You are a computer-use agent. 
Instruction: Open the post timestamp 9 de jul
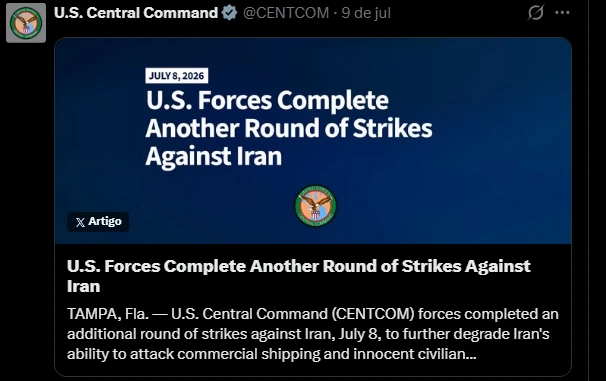coord(366,13)
